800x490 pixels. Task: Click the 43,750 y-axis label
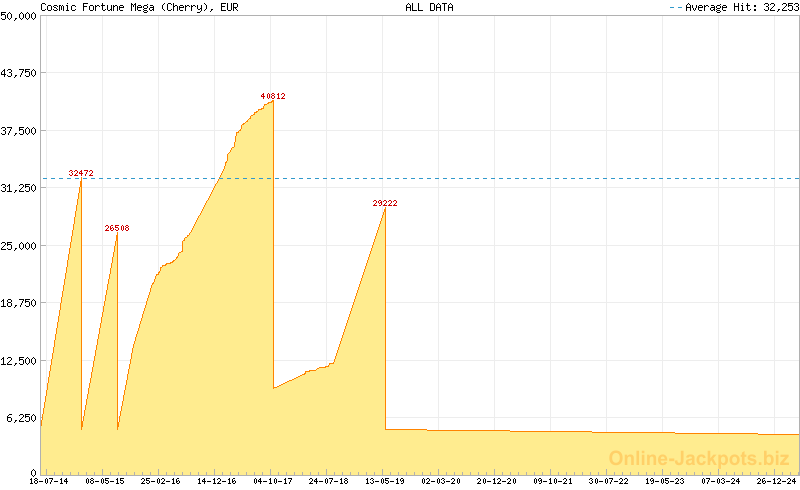pos(19,73)
